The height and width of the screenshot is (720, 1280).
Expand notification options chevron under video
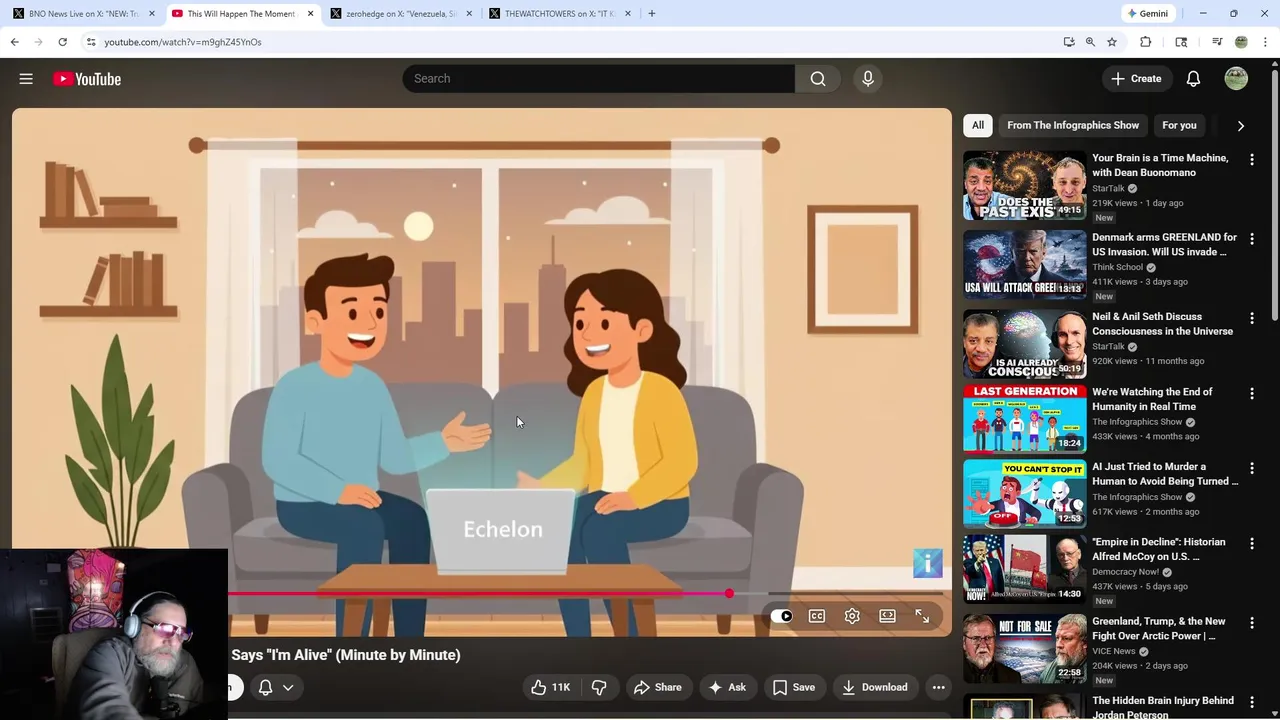click(288, 687)
